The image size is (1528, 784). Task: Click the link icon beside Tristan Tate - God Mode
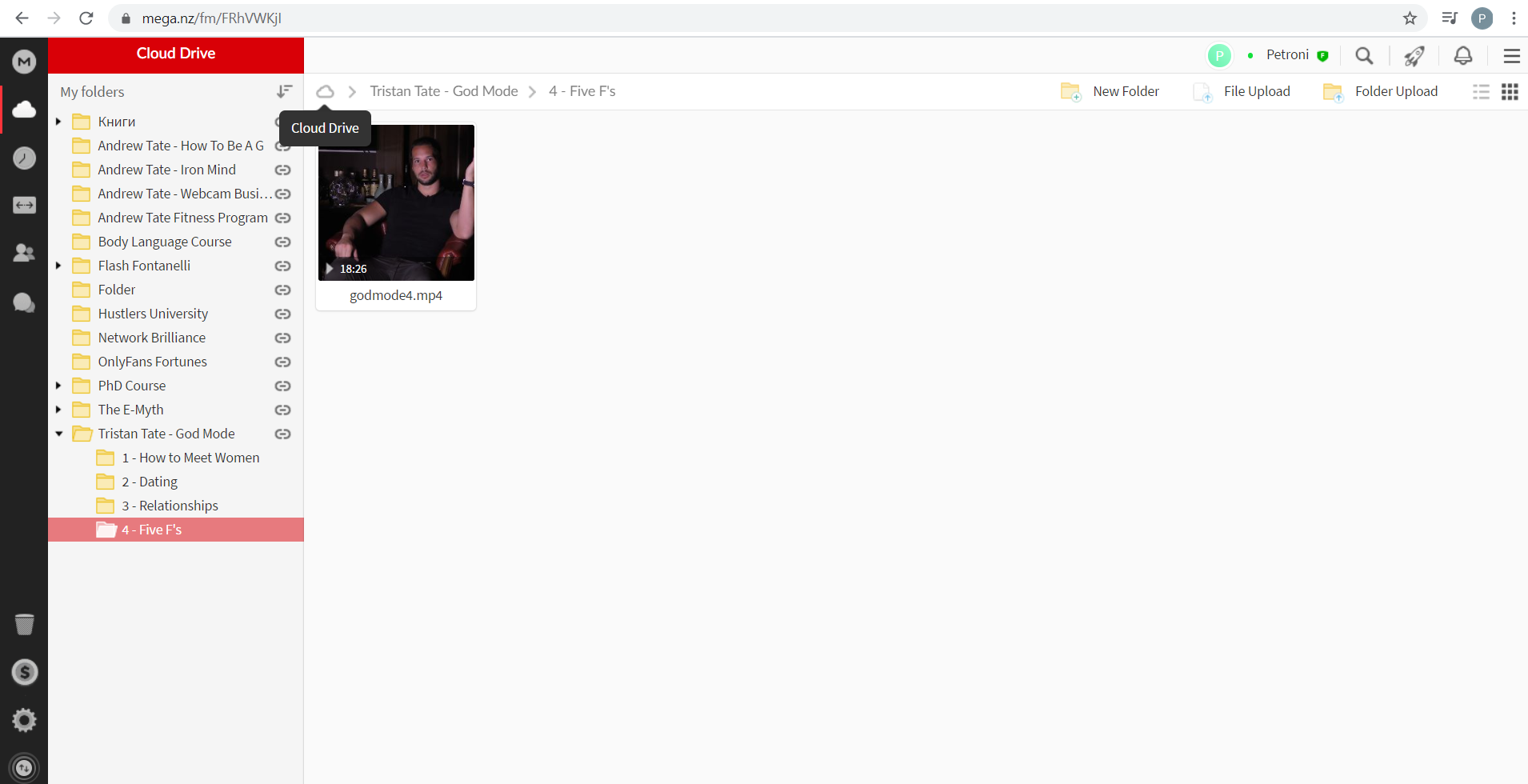282,434
